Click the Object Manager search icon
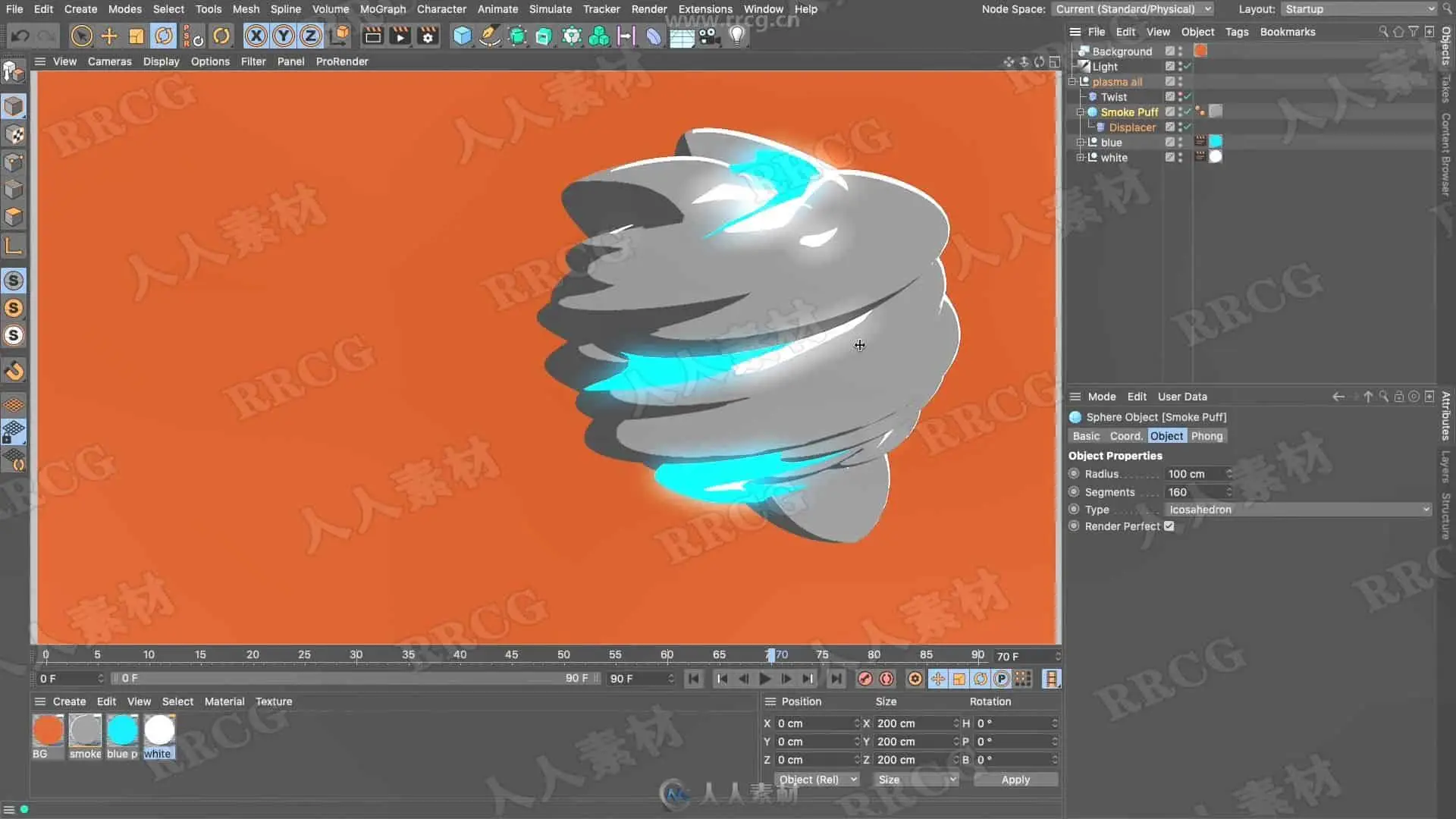 [1383, 32]
